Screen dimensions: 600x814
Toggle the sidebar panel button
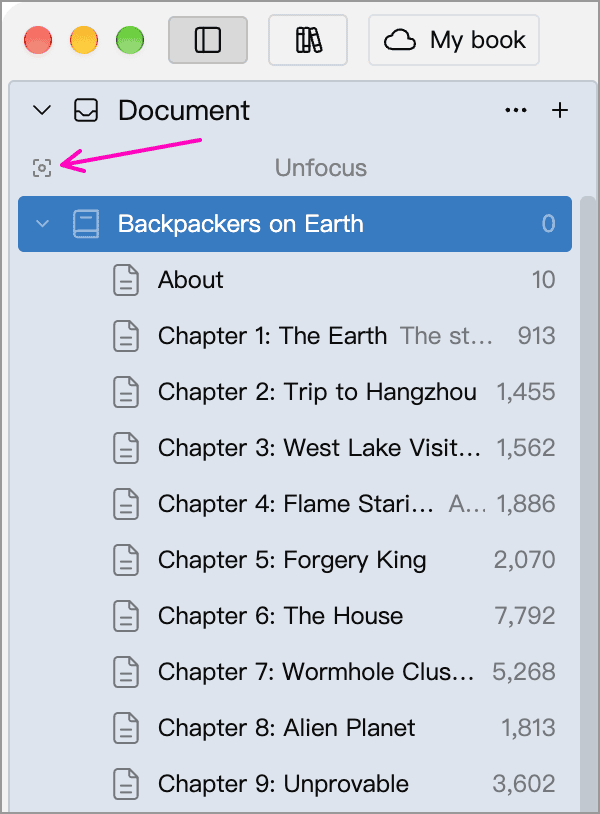(208, 40)
